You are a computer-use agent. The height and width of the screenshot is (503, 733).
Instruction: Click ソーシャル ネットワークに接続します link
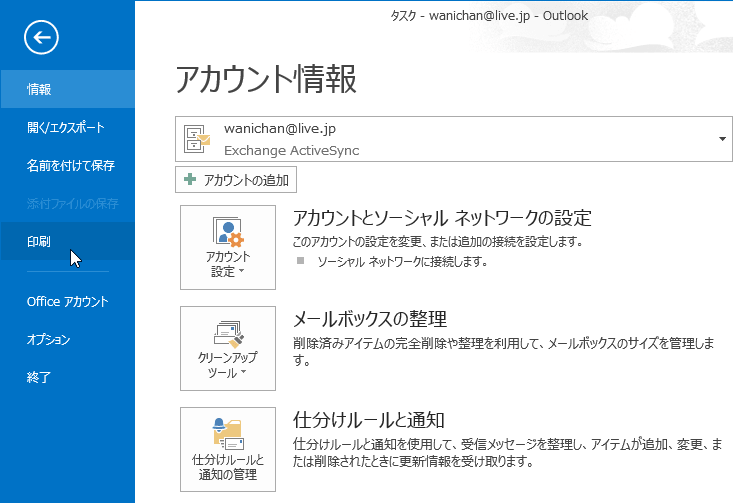coord(402,262)
